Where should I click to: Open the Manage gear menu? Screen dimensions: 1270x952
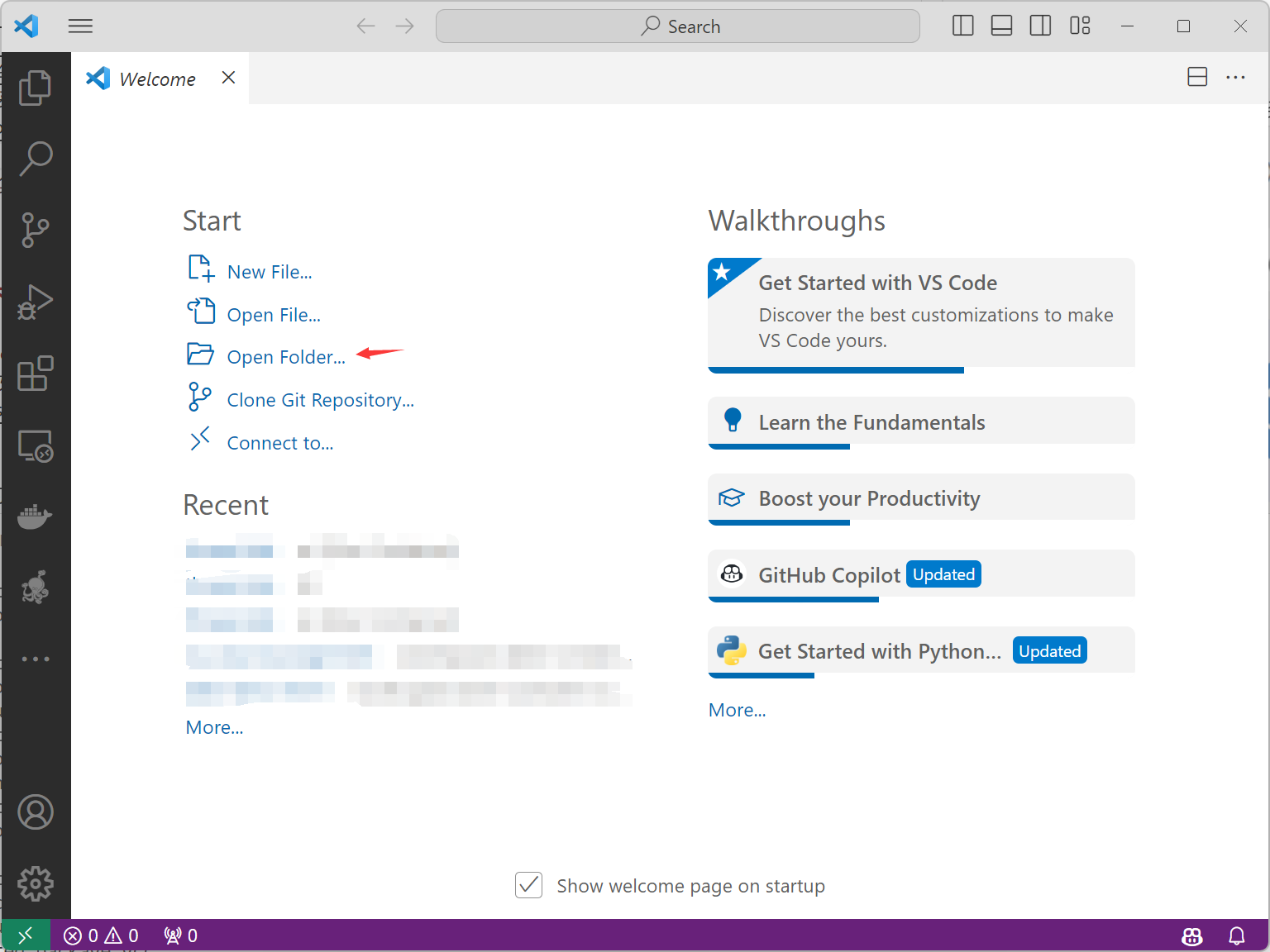point(35,883)
